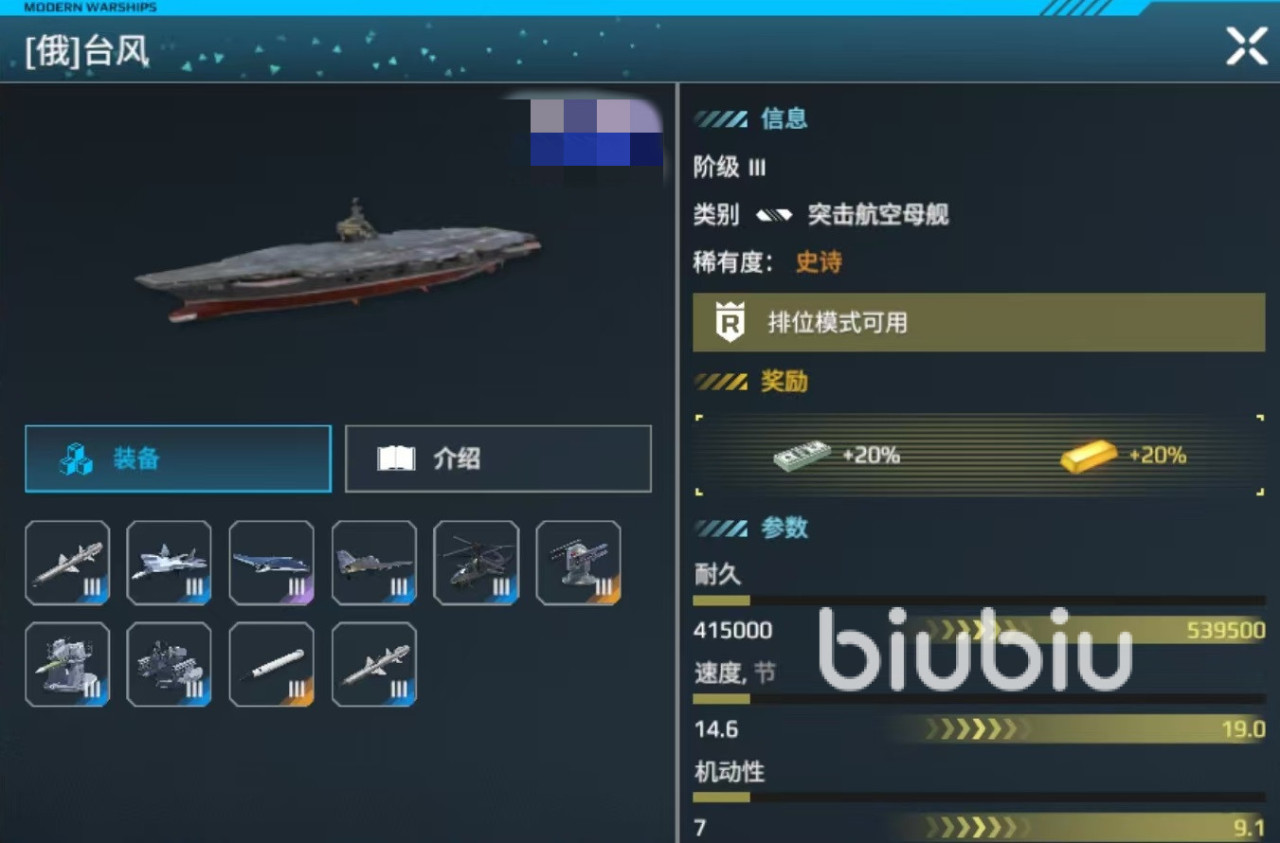Click the 排位模式可用 ranked mode banner
This screenshot has height=843, width=1280.
[979, 323]
